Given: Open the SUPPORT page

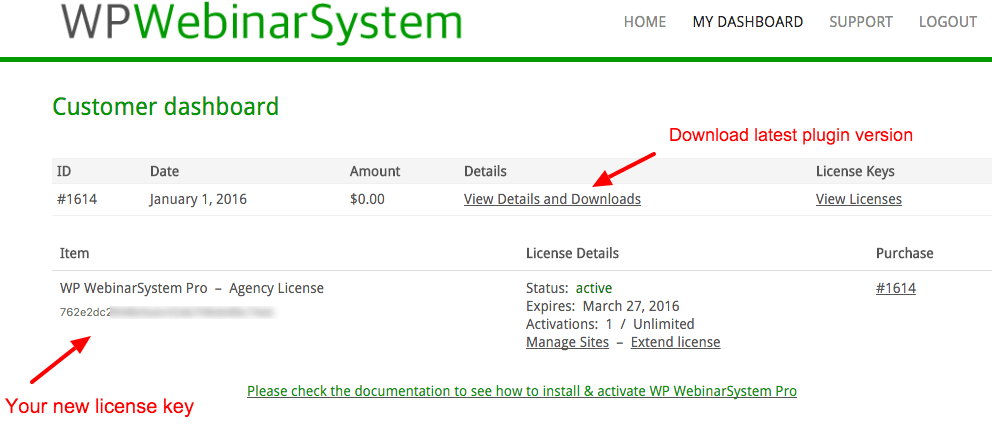Looking at the screenshot, I should [x=861, y=22].
